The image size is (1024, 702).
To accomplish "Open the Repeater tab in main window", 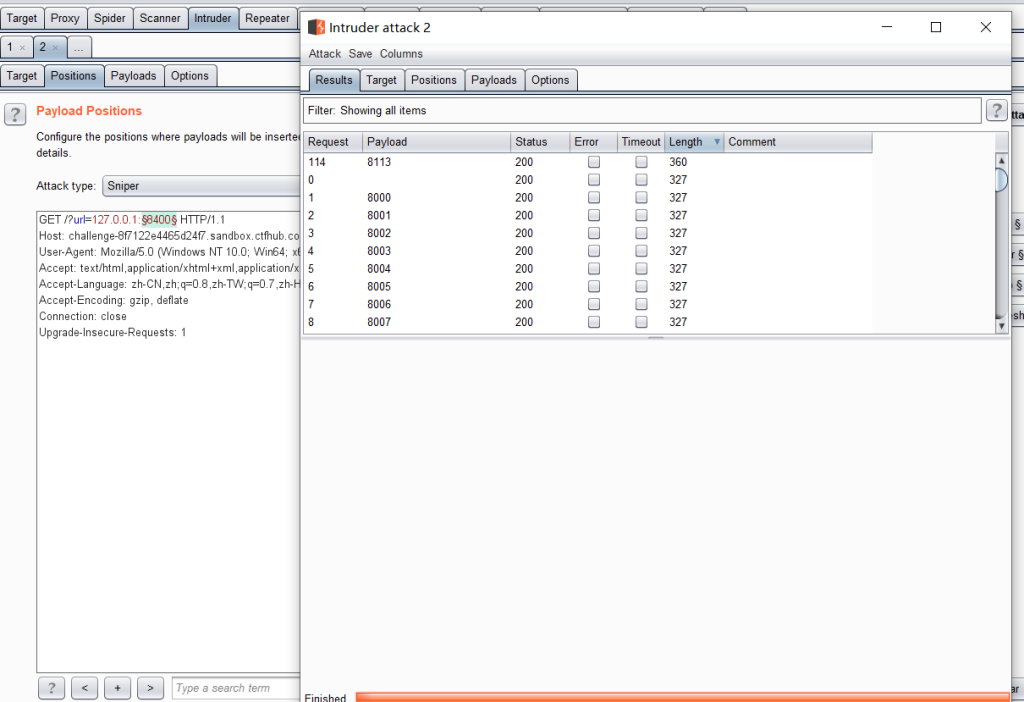I will coord(267,18).
